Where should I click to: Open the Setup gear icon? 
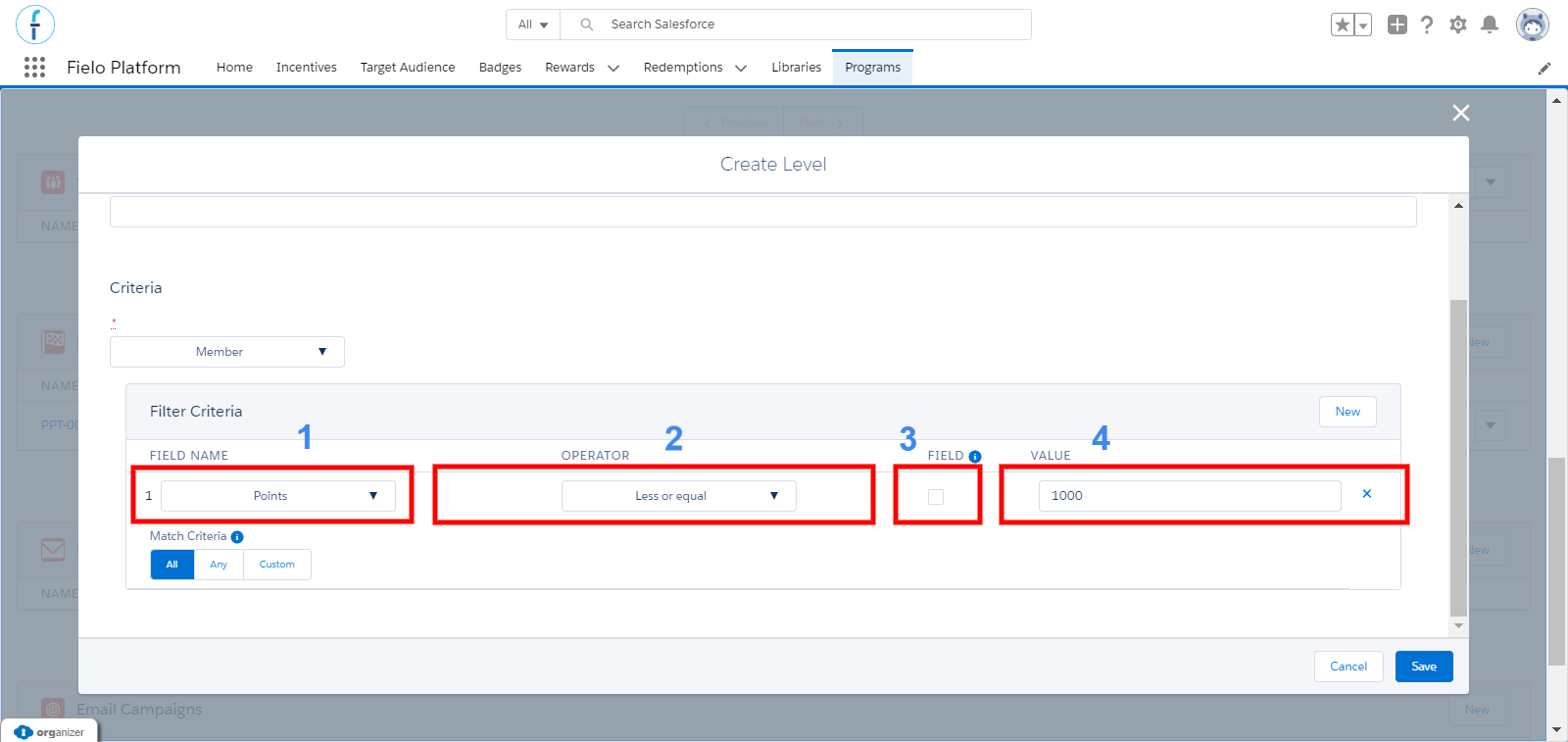[x=1458, y=25]
